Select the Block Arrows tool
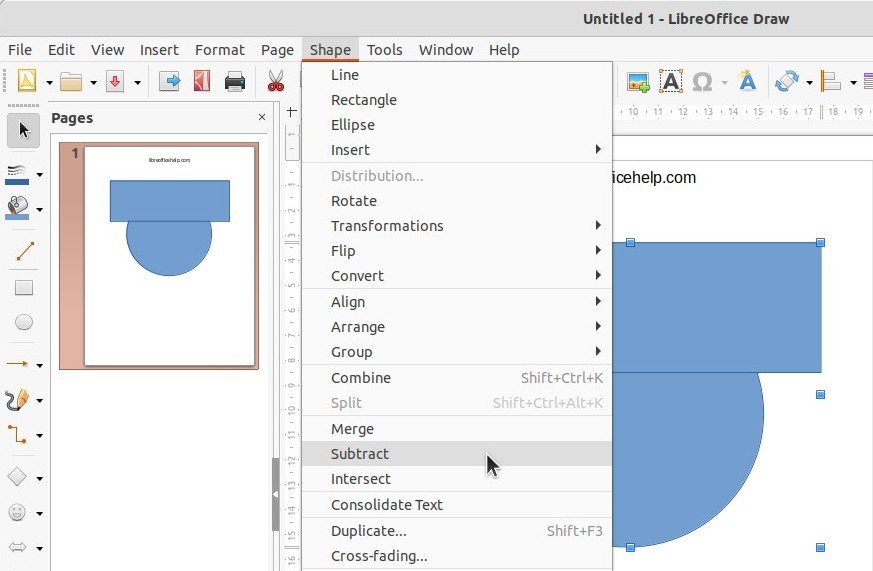This screenshot has width=873, height=571. pos(17,548)
